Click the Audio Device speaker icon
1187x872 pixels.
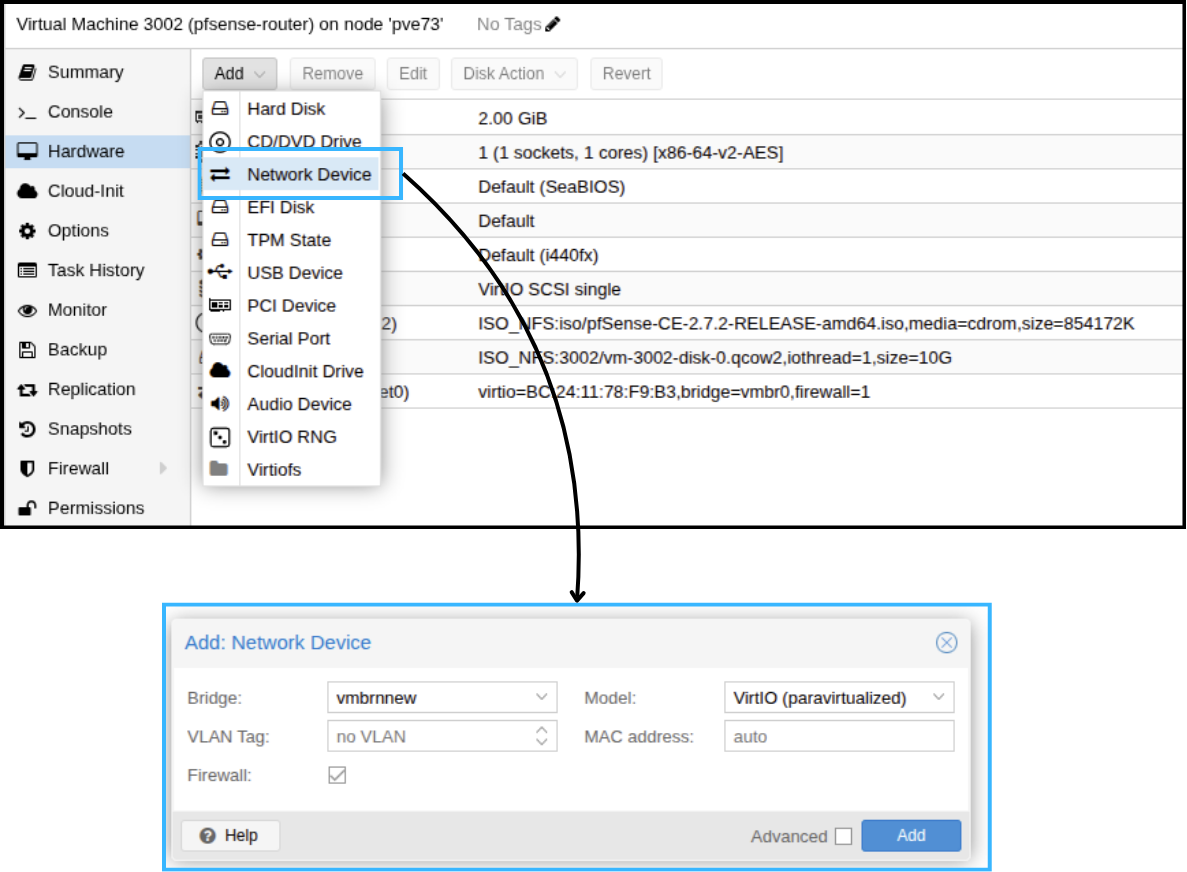tap(220, 404)
